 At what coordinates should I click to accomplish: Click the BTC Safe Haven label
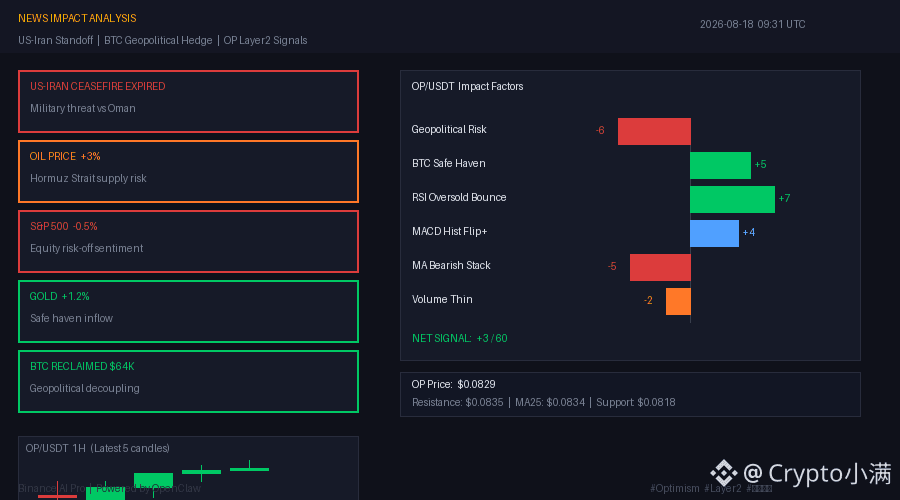[x=448, y=164]
